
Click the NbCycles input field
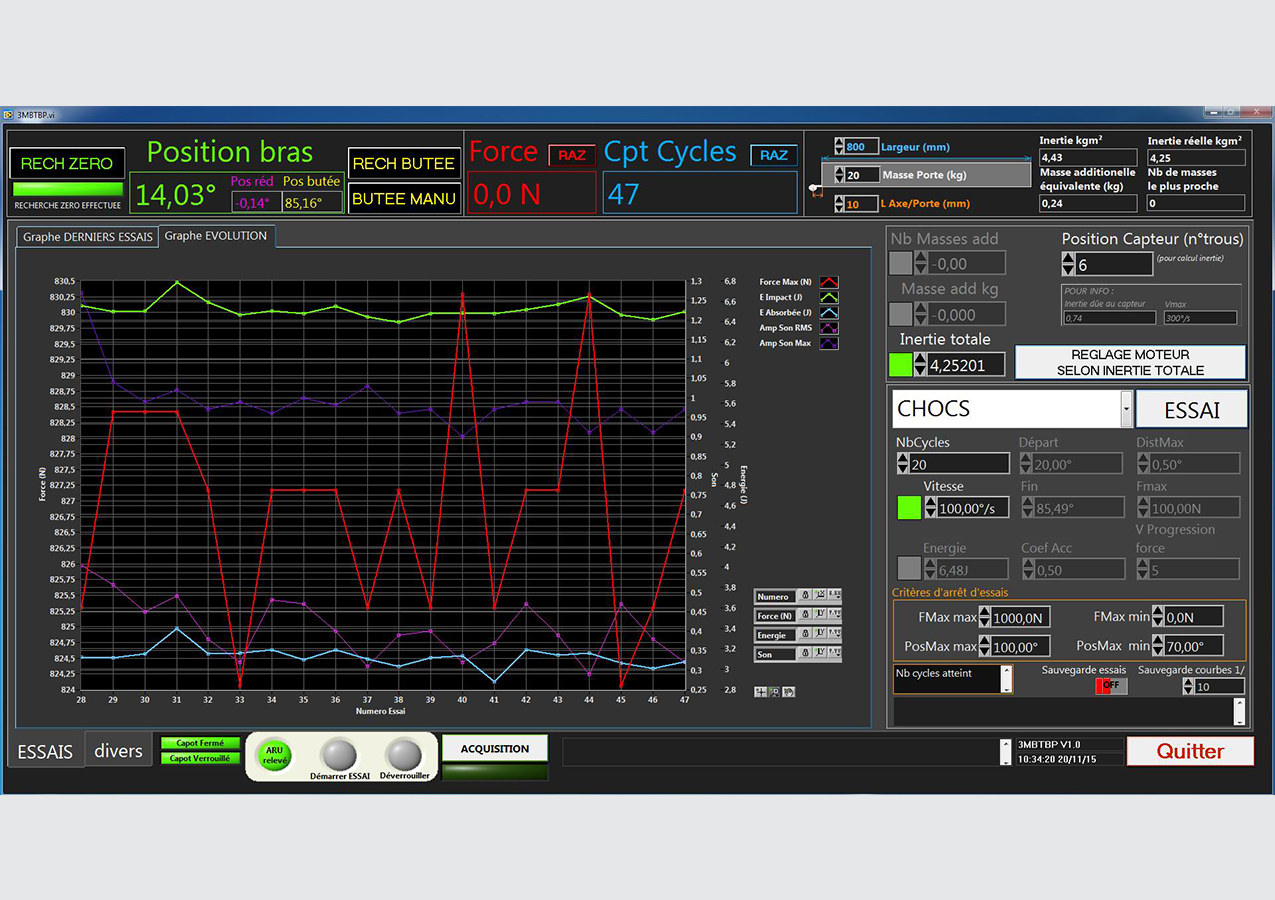click(960, 464)
